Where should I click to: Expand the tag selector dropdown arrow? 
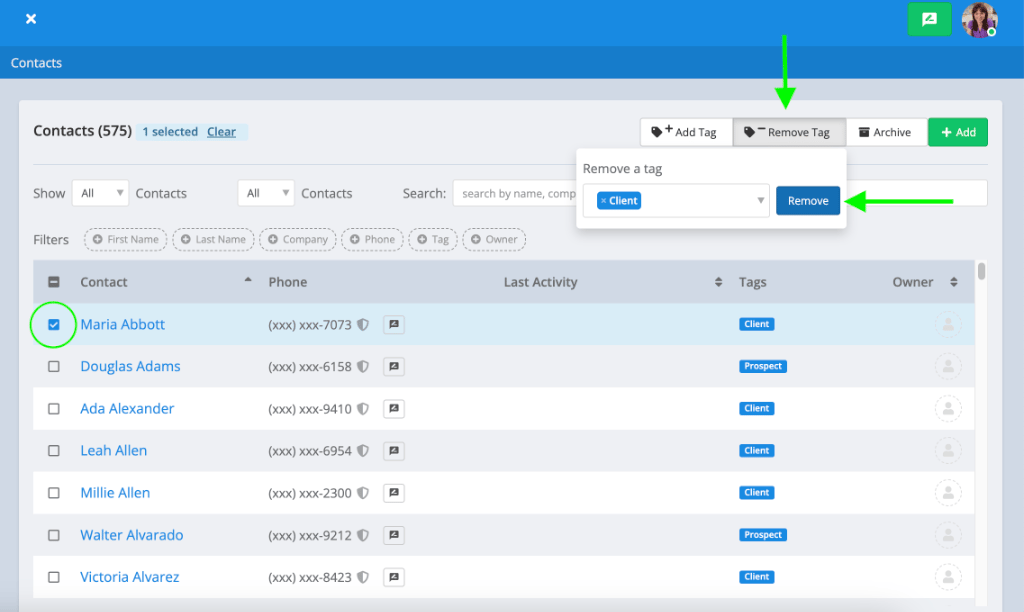[x=760, y=201]
